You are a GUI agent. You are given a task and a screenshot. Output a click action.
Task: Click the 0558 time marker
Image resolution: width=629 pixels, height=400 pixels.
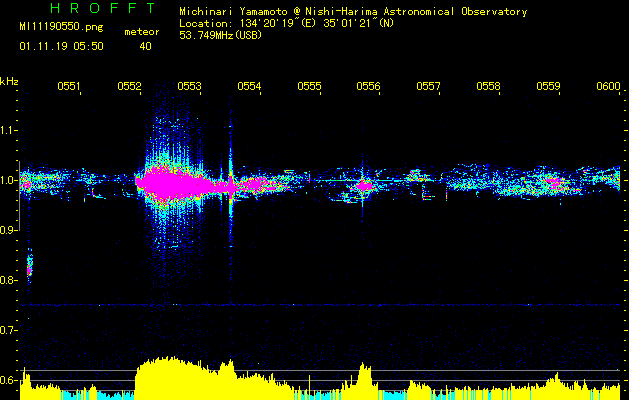pos(488,86)
